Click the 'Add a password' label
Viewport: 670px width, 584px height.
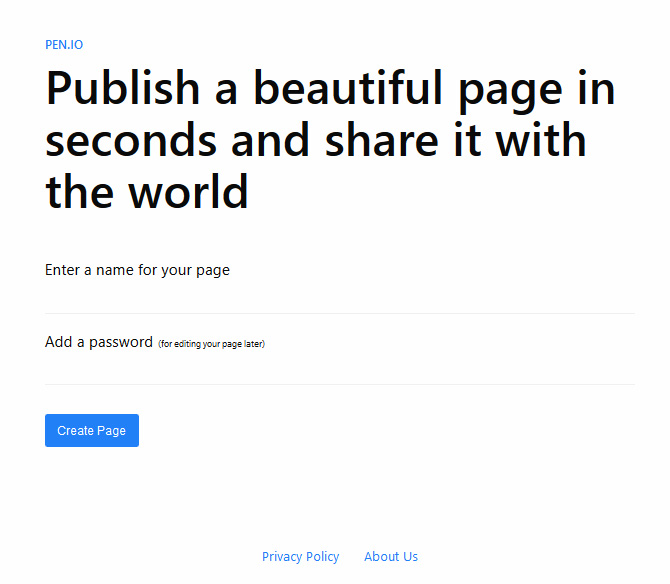coord(99,342)
